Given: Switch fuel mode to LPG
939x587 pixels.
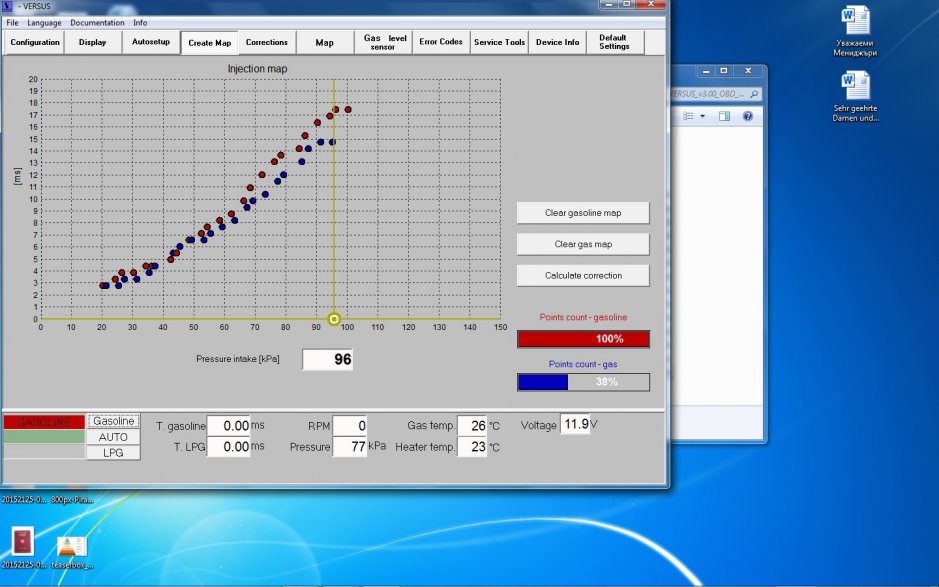Looking at the screenshot, I should tap(113, 453).
